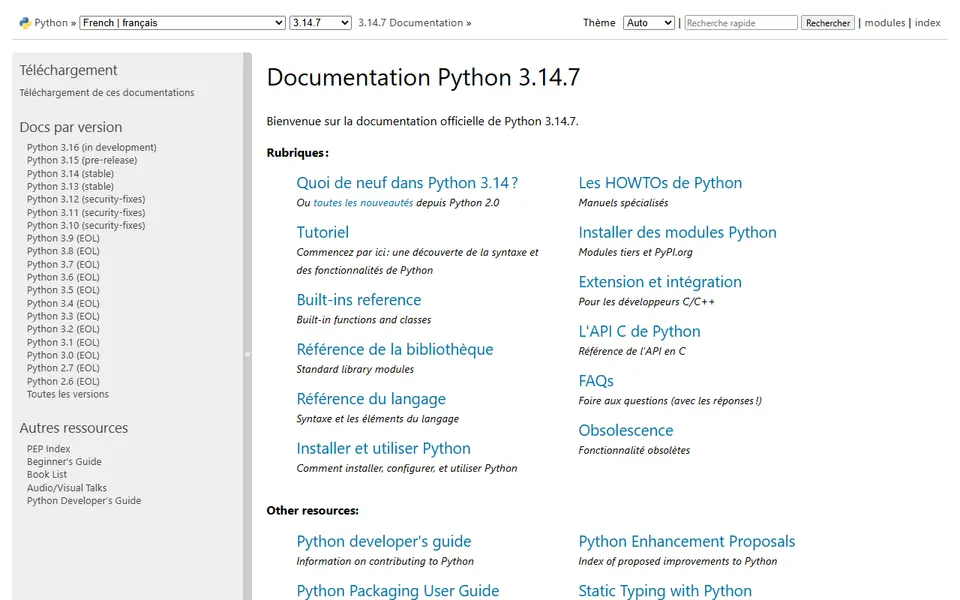Screen dimensions: 960x600
Task: Select Python 3.0 (EOL) docs
Action: 63,356
